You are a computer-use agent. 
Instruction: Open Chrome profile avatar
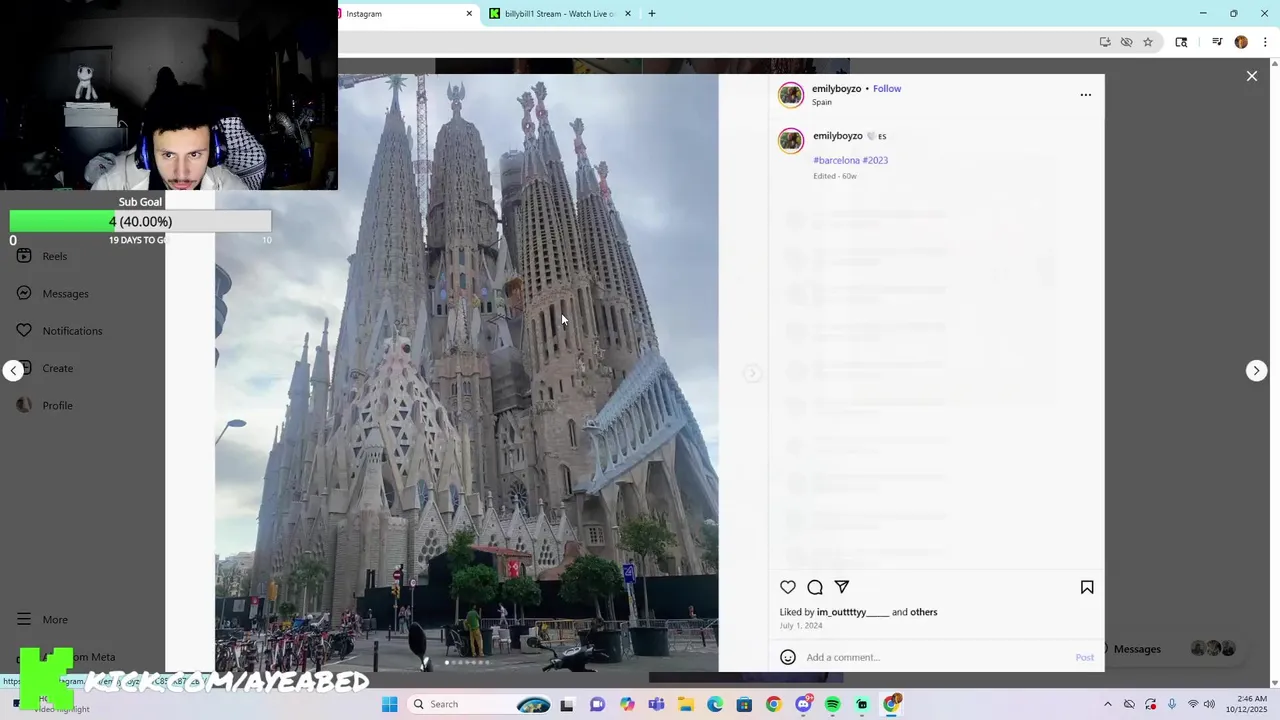1241,42
